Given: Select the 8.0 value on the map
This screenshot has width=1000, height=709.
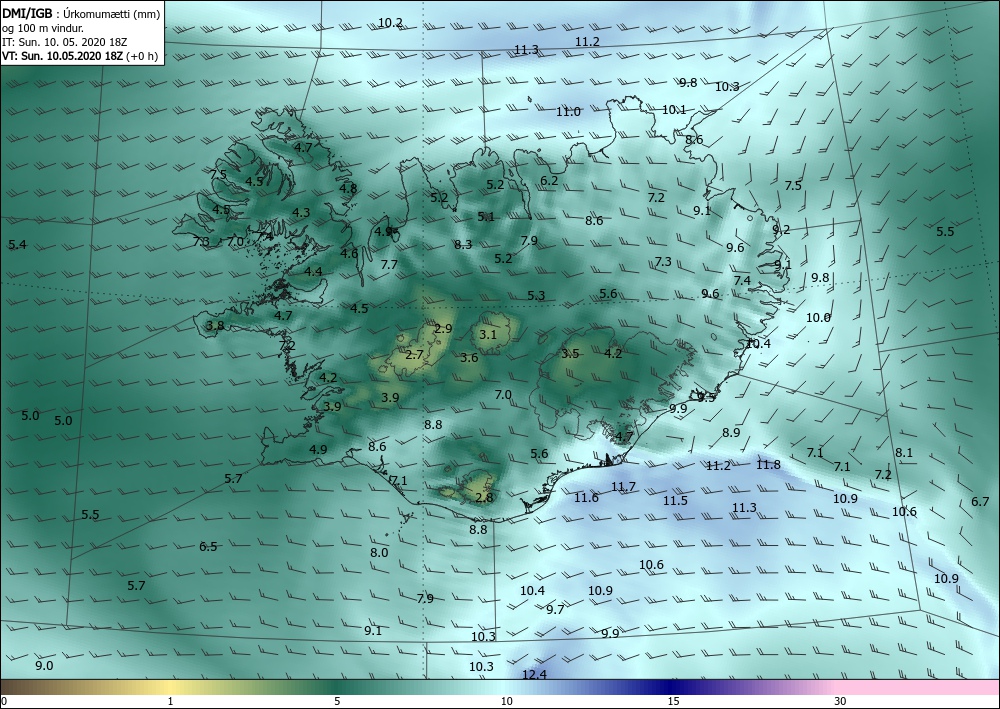Looking at the screenshot, I should 379,552.
